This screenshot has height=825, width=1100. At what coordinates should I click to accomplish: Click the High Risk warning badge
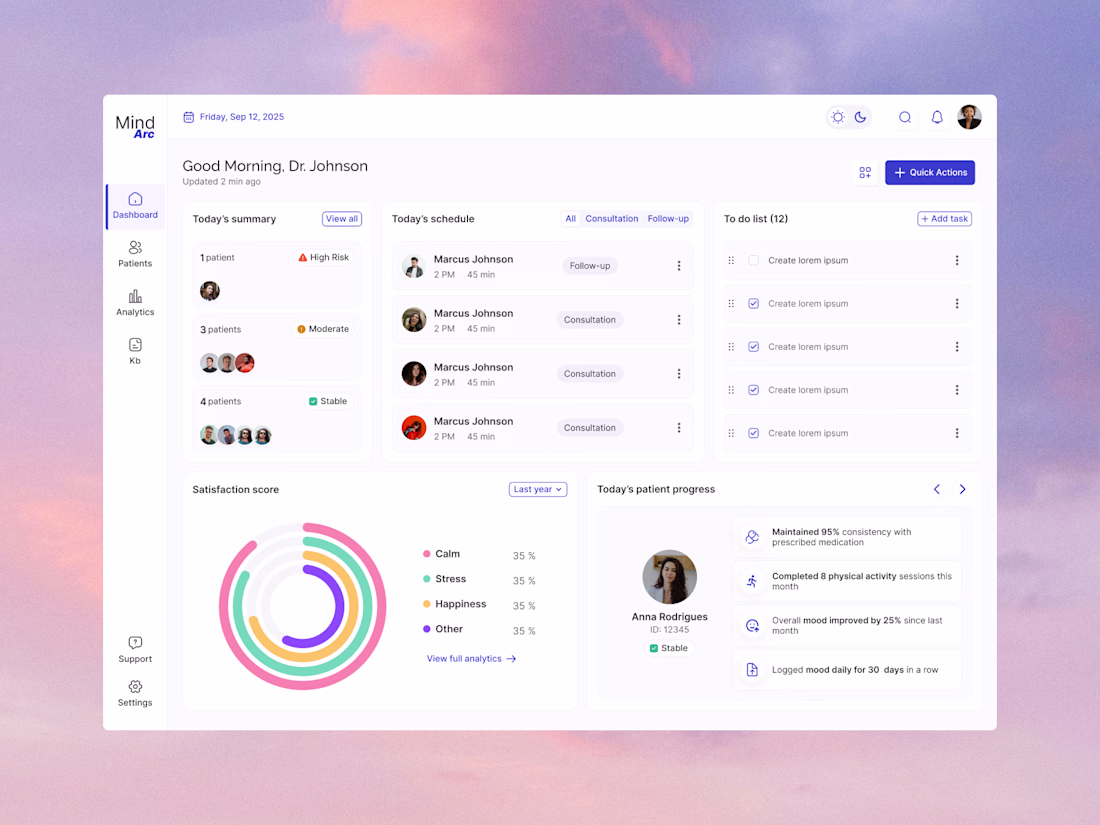[323, 257]
